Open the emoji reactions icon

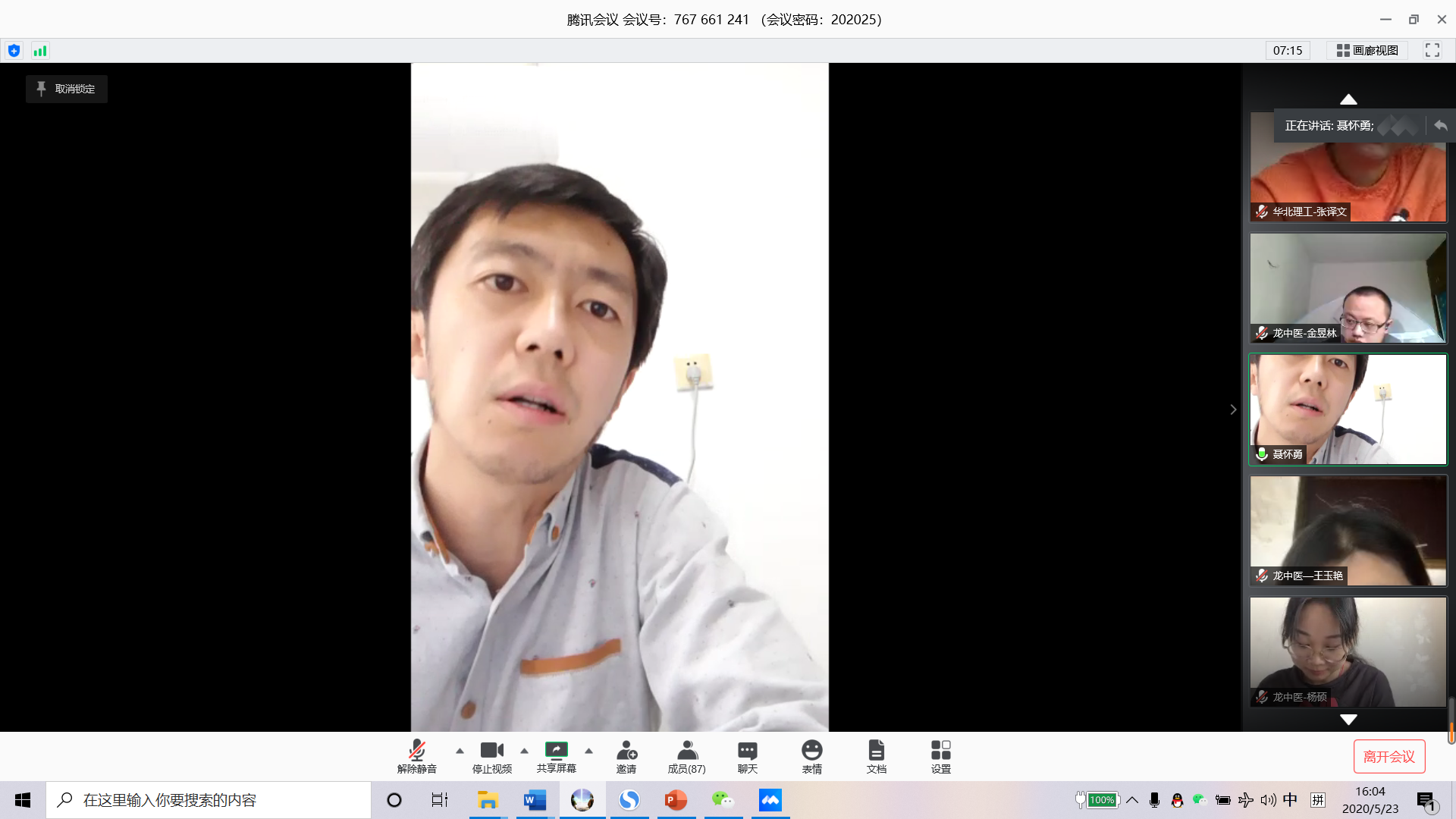coord(811,756)
